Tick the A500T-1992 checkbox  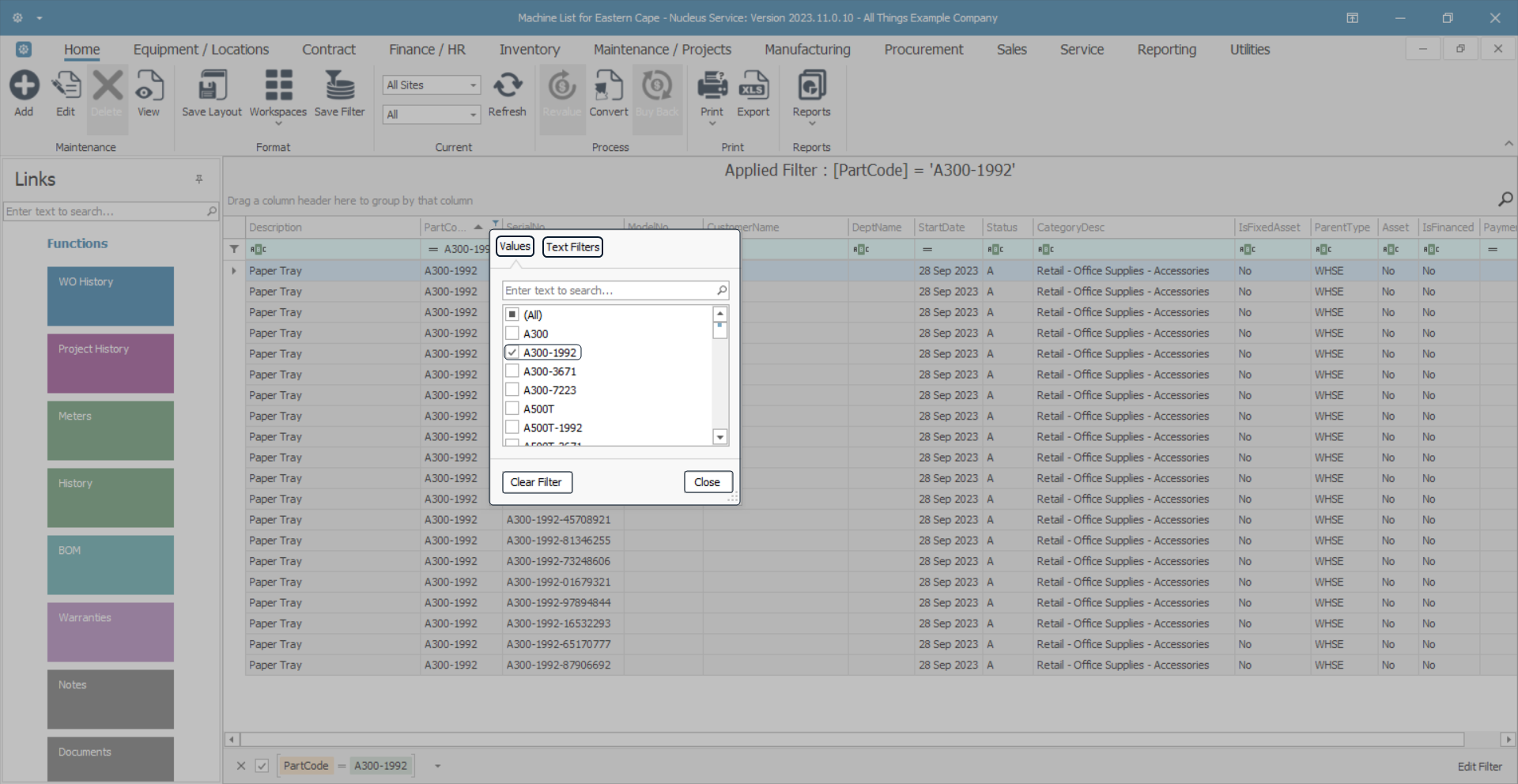[512, 428]
